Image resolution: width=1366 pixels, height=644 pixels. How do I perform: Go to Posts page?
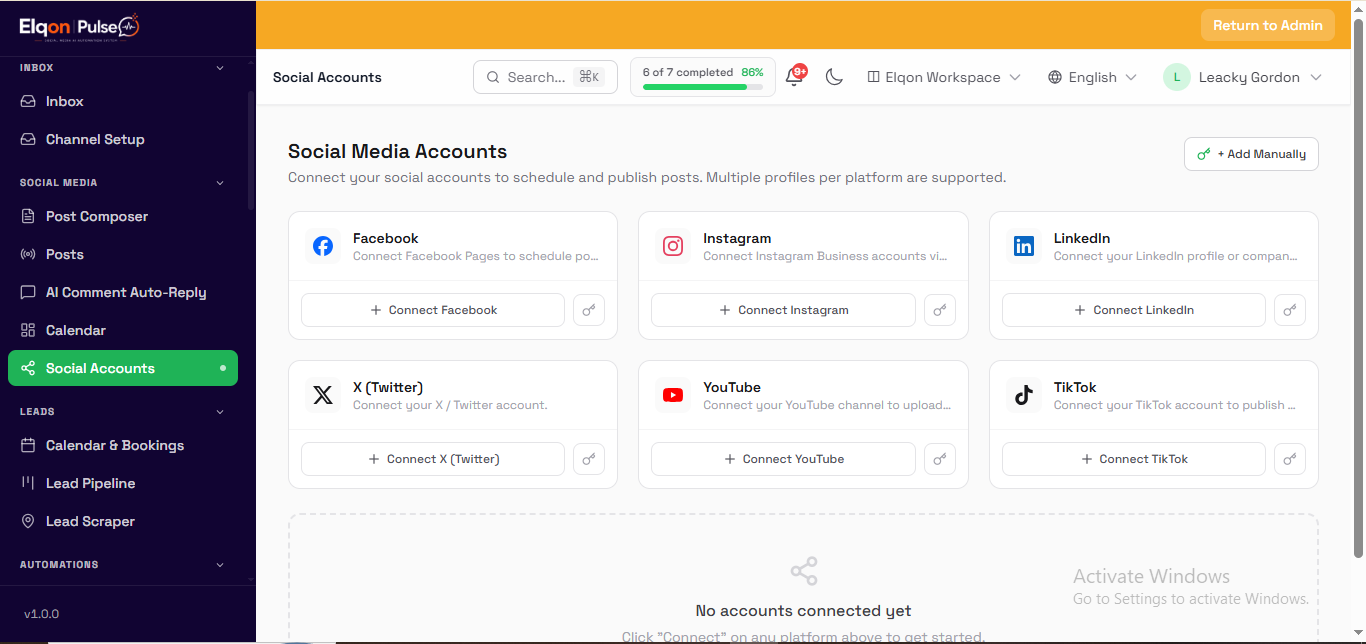click(x=123, y=254)
